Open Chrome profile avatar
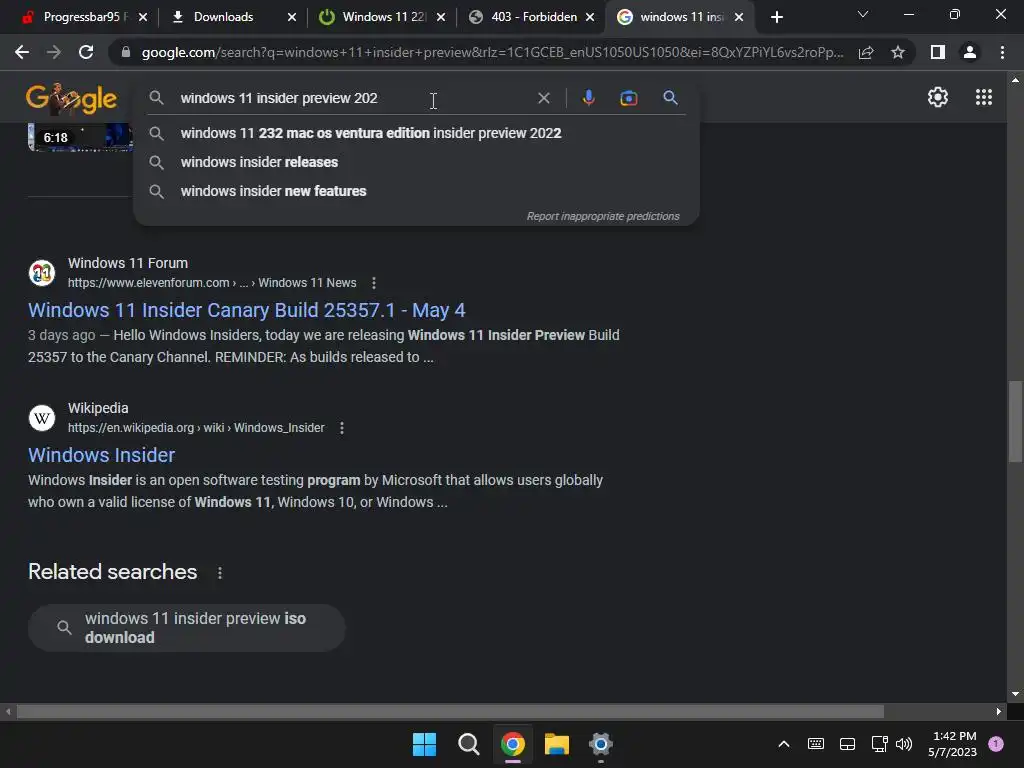The height and width of the screenshot is (768, 1024). 970,52
